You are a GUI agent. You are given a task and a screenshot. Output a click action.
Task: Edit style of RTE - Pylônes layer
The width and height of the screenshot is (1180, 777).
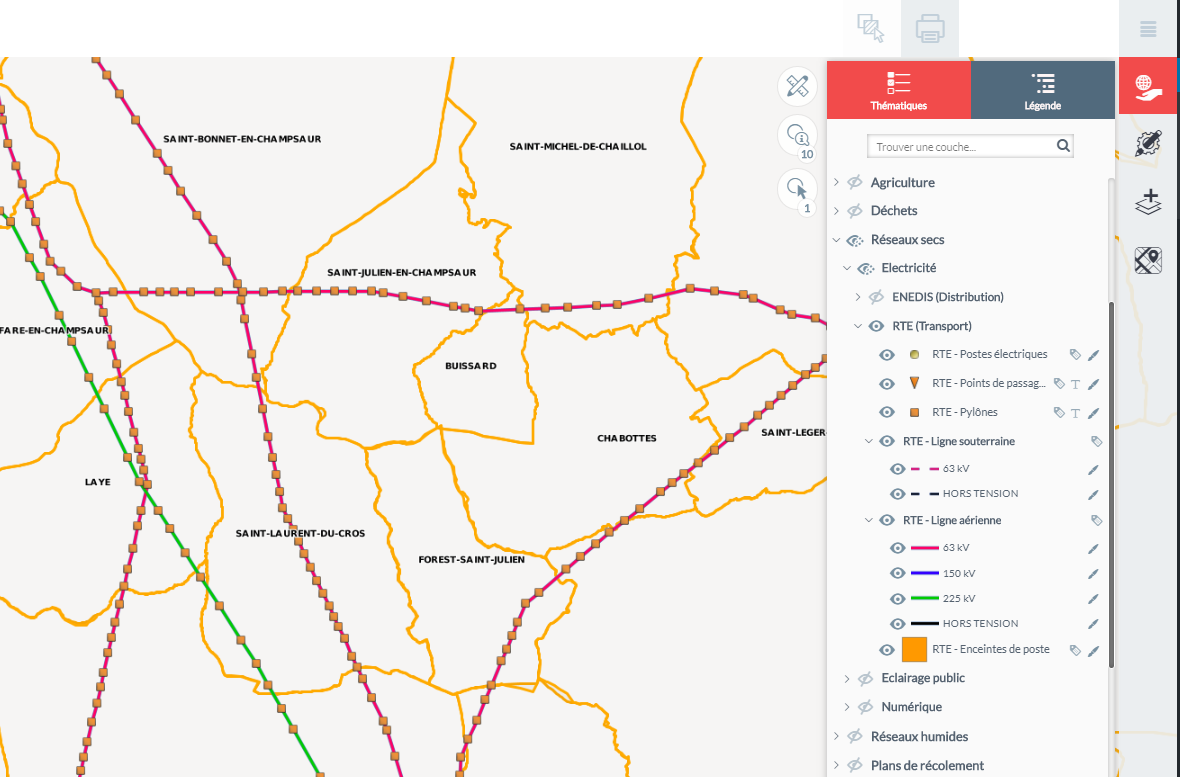click(1094, 413)
